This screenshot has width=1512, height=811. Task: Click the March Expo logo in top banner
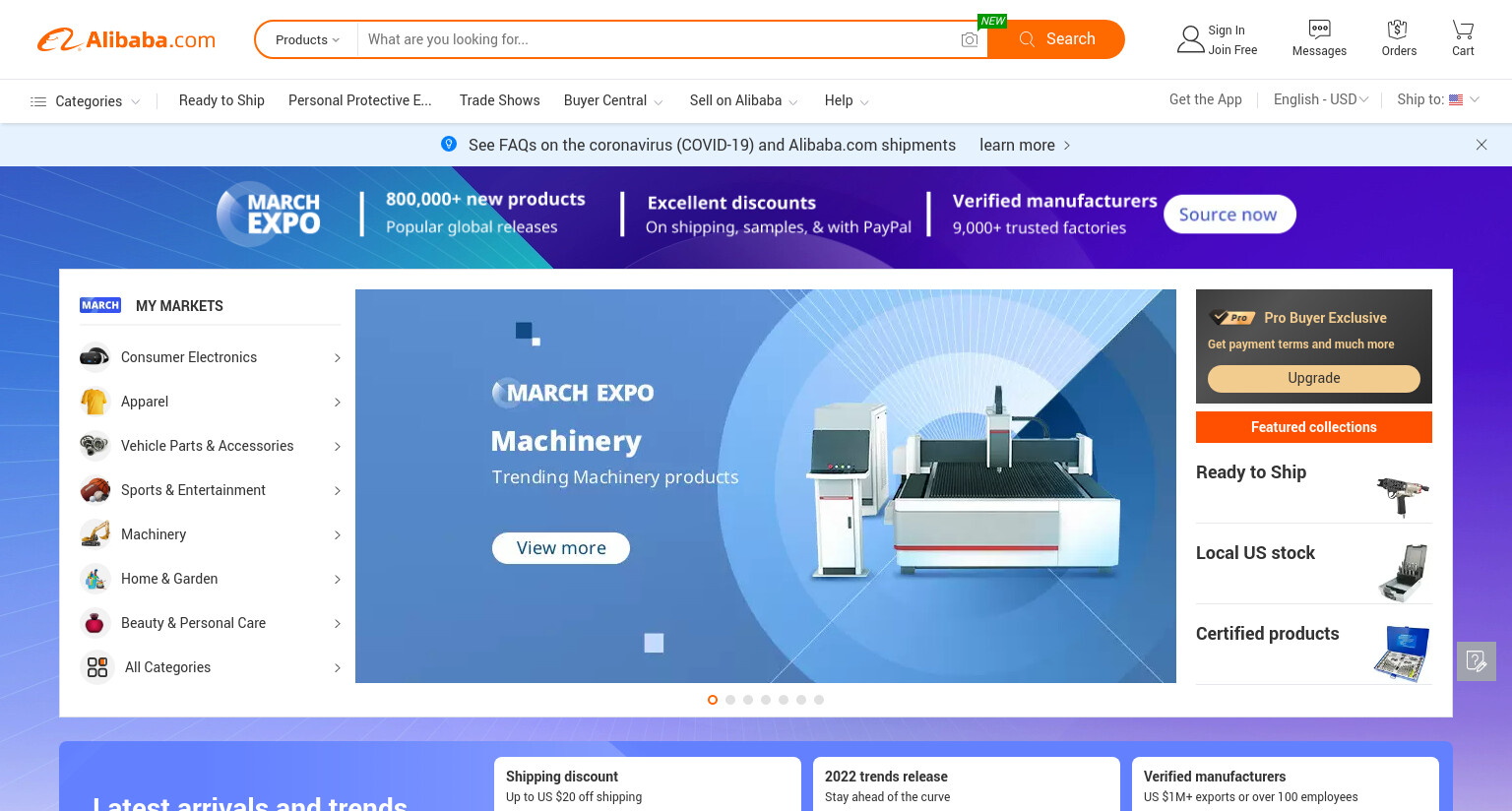270,214
